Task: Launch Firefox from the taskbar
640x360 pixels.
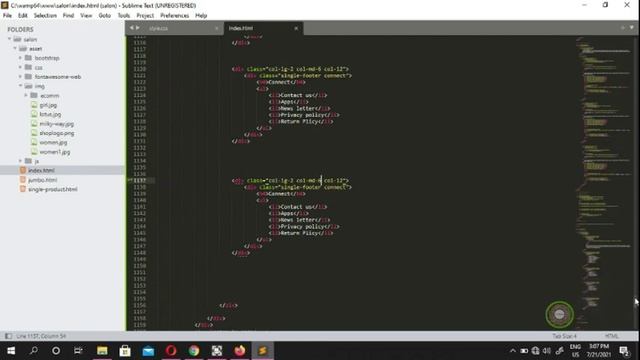Action: 240,351
